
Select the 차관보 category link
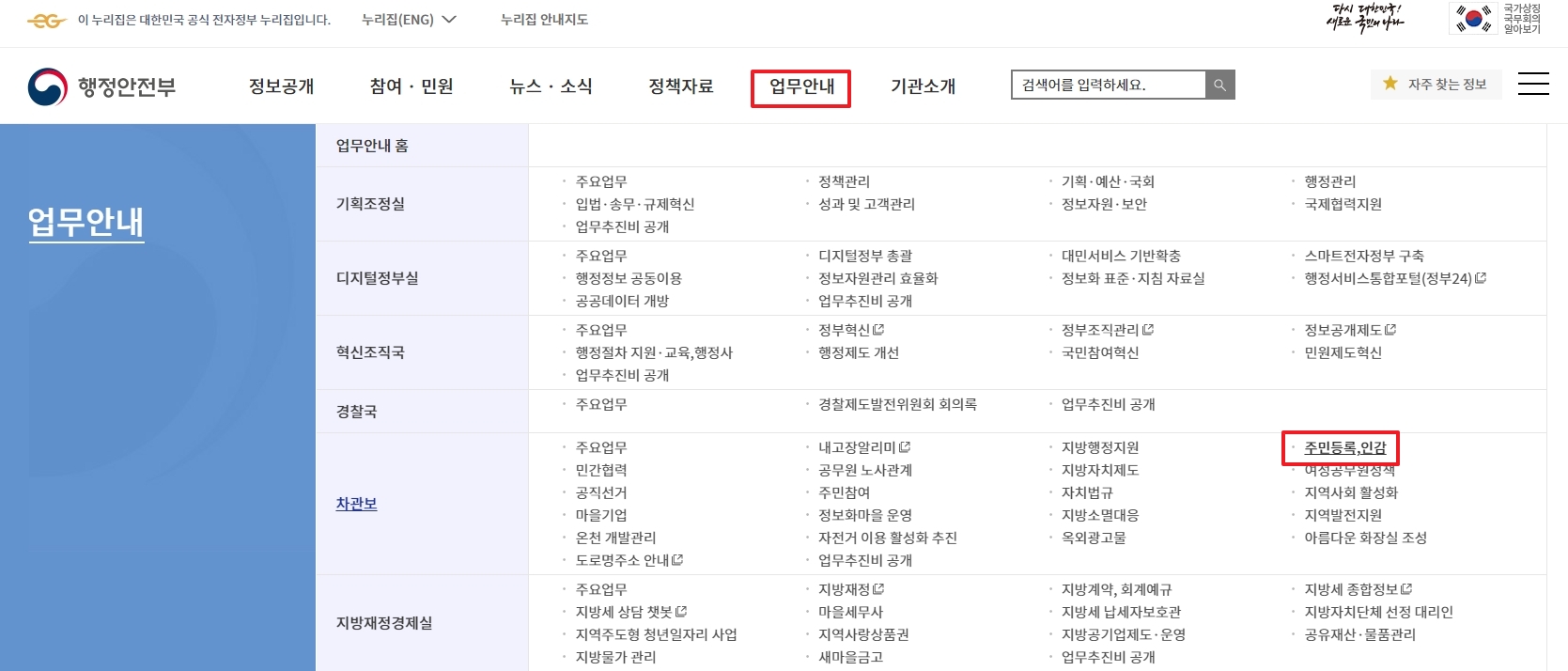coord(356,504)
